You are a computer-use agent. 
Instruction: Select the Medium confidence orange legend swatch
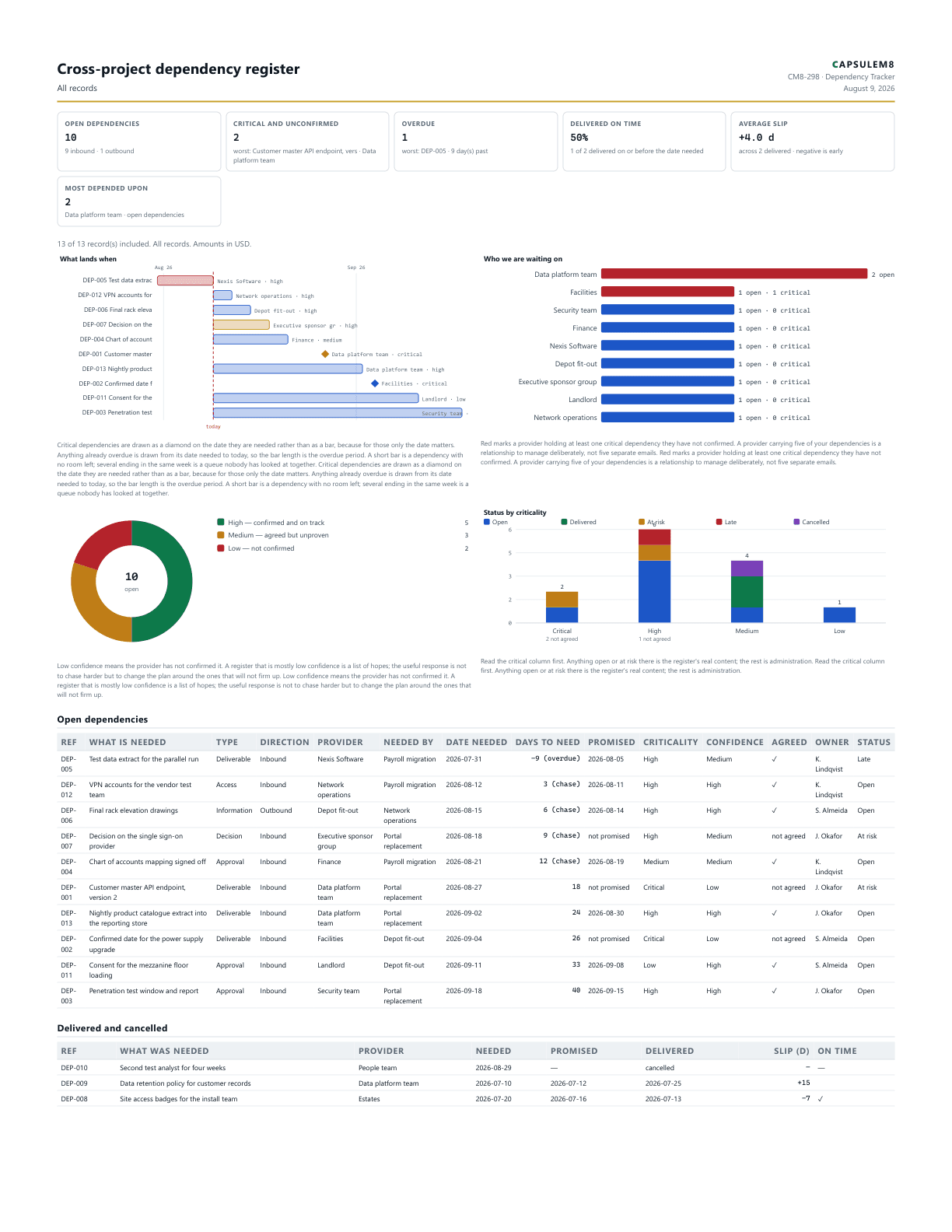[x=221, y=535]
